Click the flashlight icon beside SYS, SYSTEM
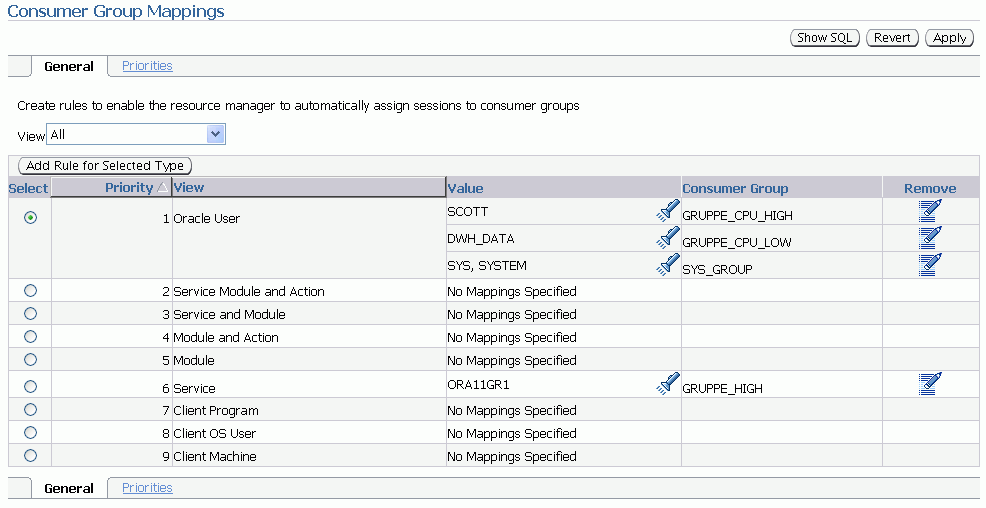Image resolution: width=986 pixels, height=508 pixels. click(x=668, y=265)
